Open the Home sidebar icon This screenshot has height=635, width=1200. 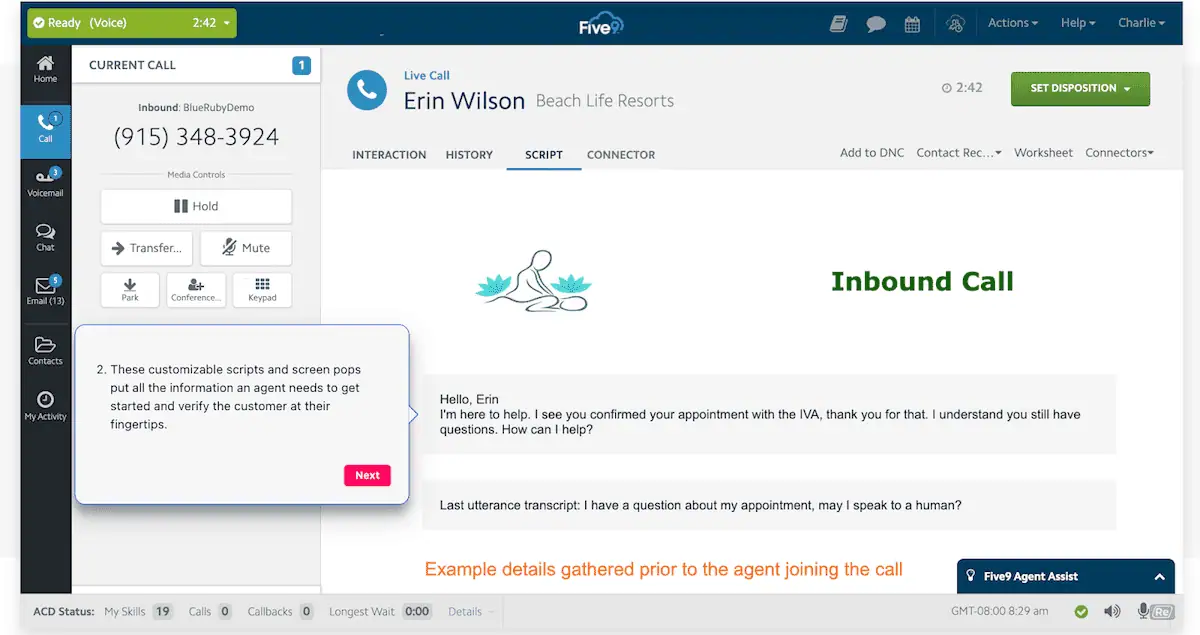[x=45, y=69]
